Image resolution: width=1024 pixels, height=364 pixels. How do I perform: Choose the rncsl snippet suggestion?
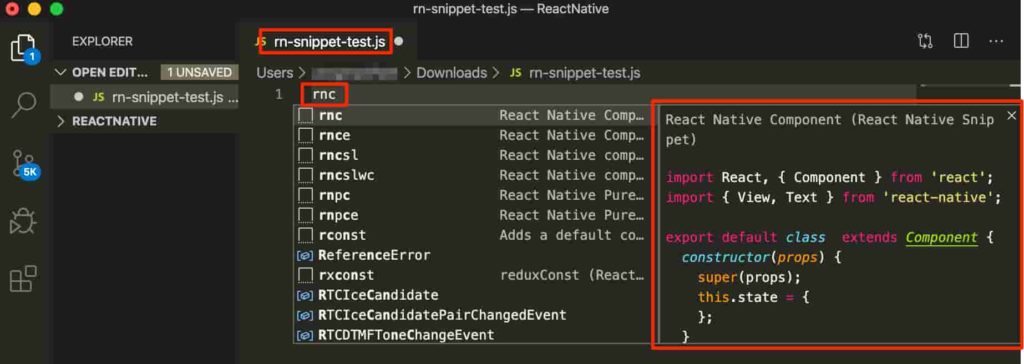473,156
